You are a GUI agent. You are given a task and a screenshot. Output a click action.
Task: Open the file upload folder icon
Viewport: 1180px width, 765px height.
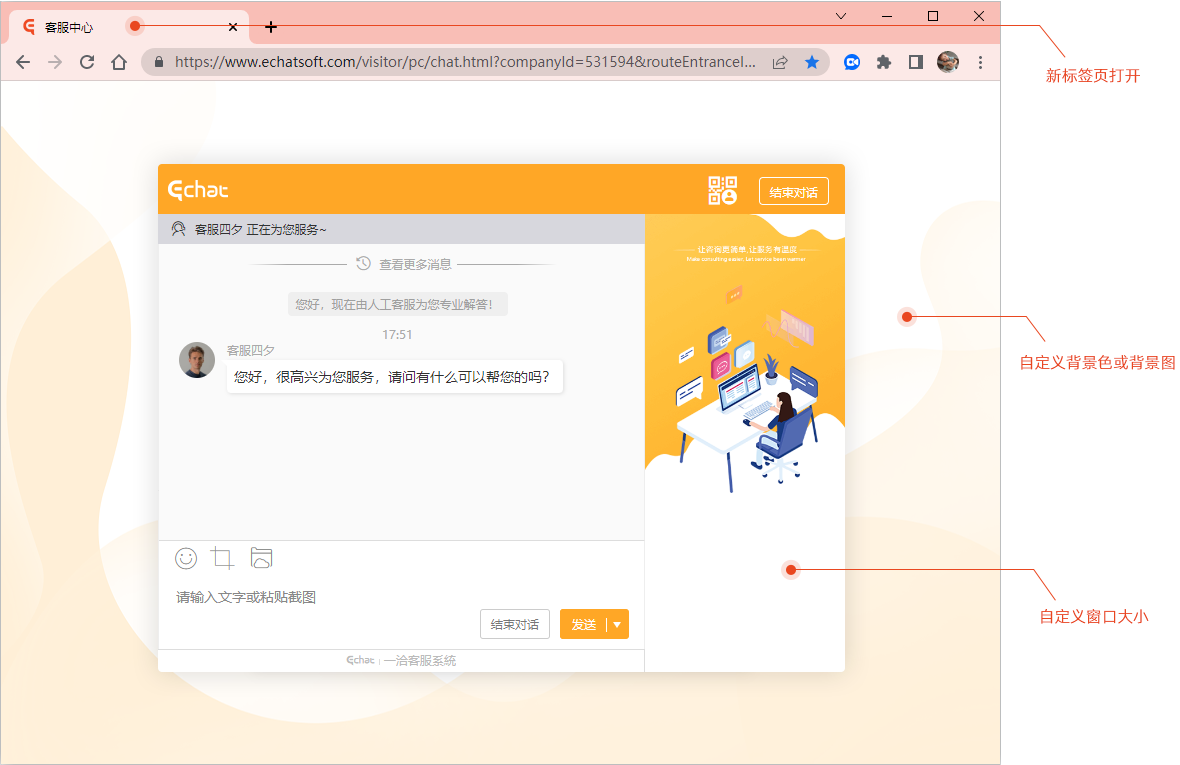pos(261,558)
